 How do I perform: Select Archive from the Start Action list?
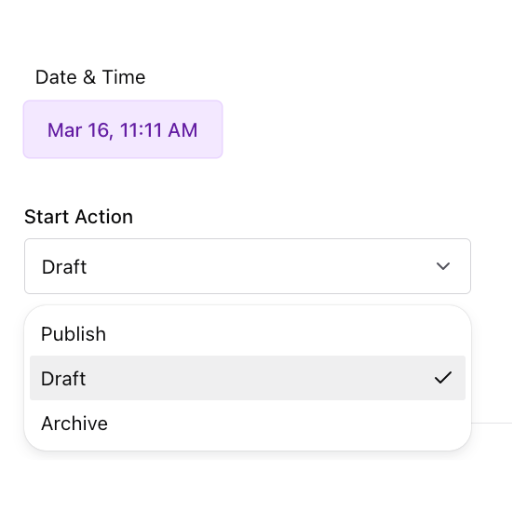[x=247, y=423]
